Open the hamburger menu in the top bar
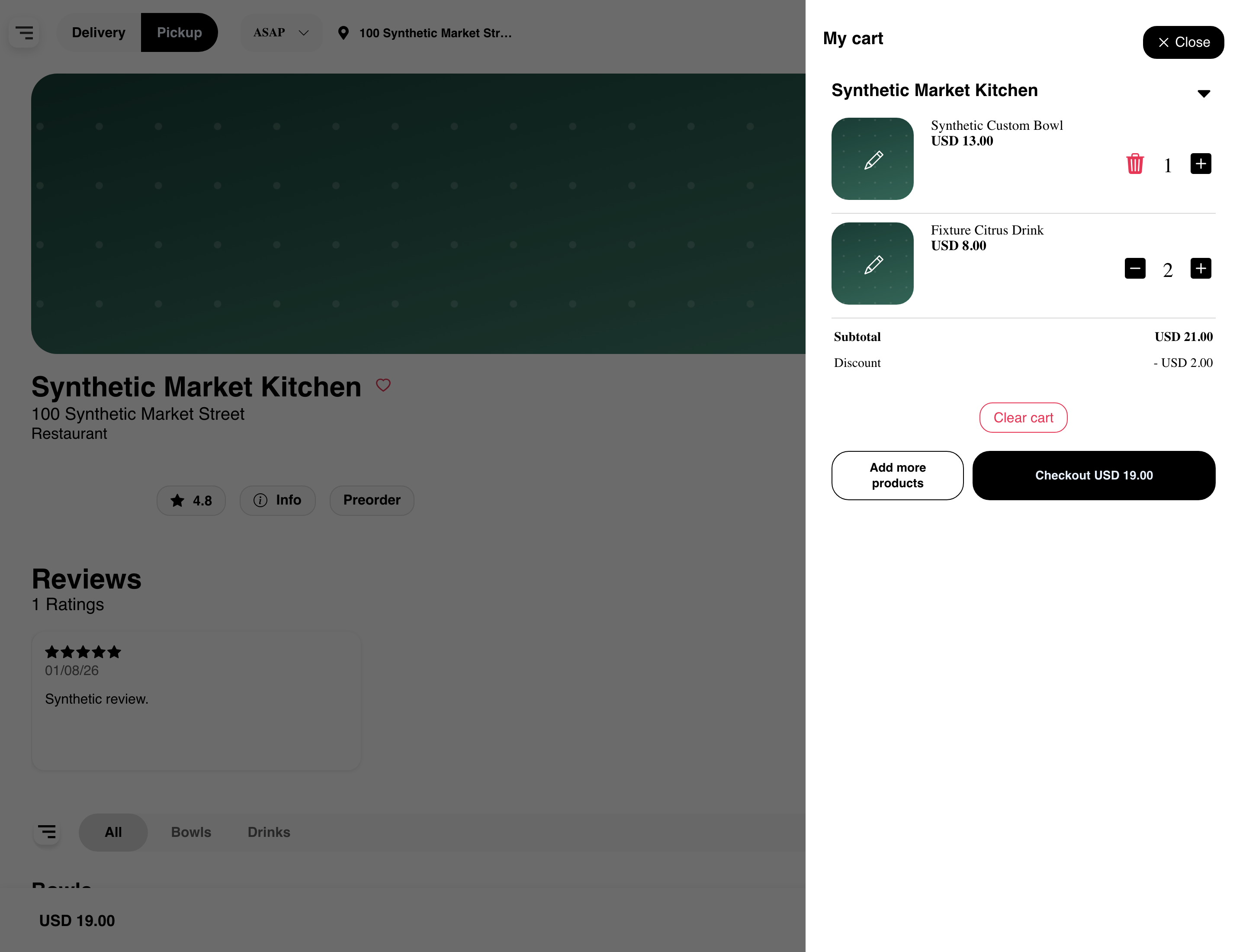Image resolution: width=1246 pixels, height=952 pixels. tap(24, 33)
